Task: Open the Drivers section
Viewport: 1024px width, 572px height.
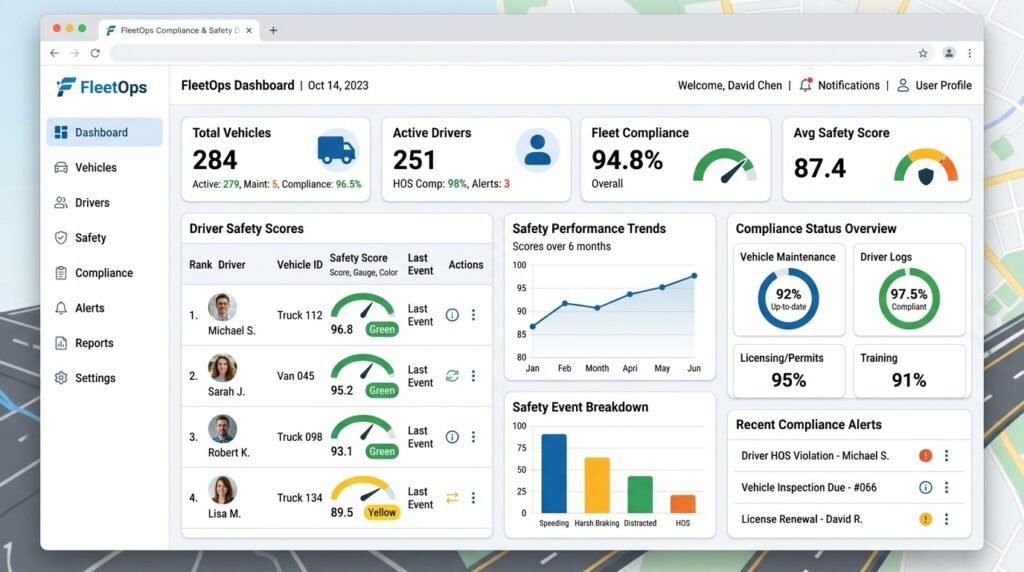Action: (82, 203)
